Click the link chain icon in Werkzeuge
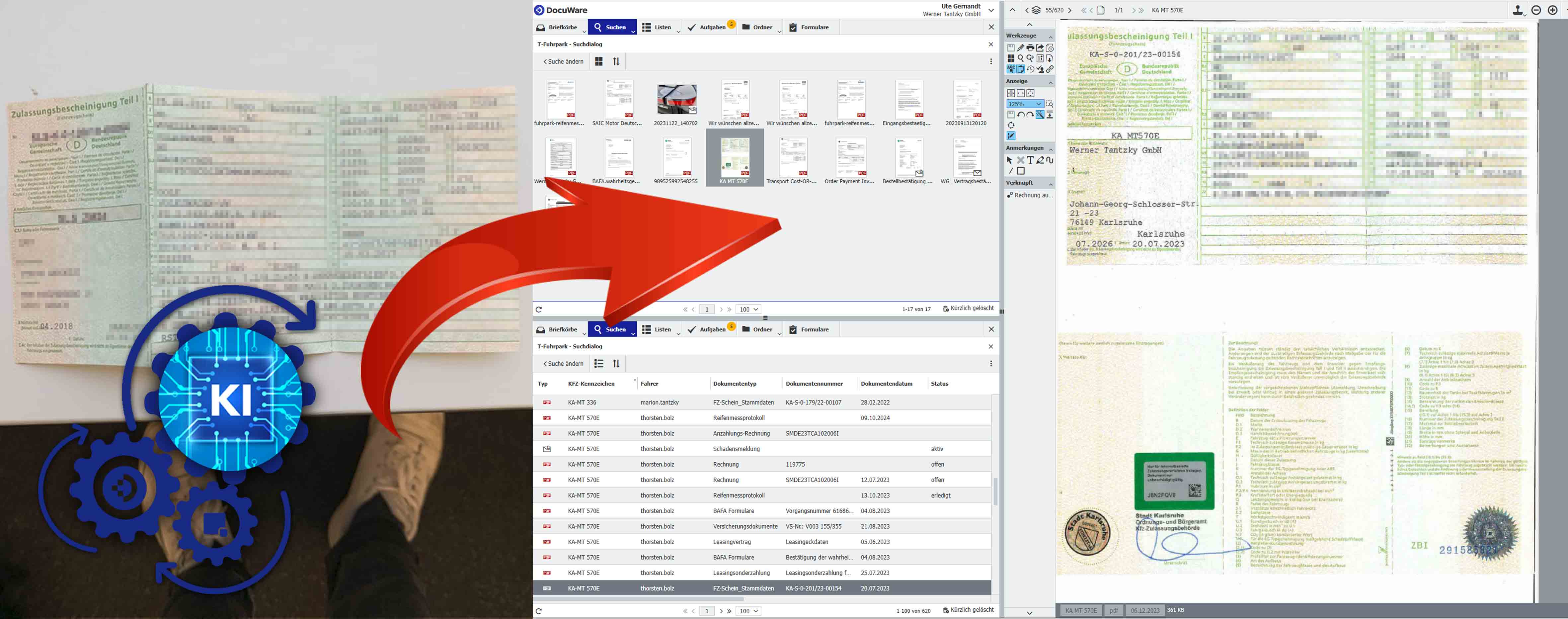Image resolution: width=1568 pixels, height=619 pixels. point(1050,69)
